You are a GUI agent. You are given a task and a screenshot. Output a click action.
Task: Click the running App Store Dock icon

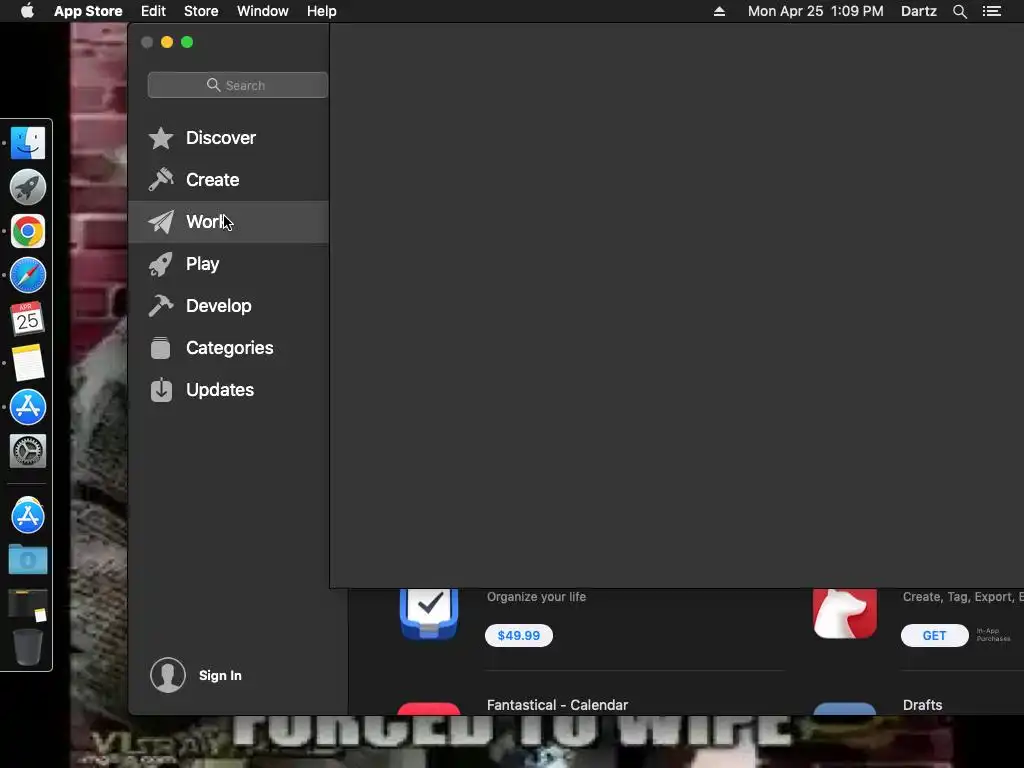coord(27,407)
